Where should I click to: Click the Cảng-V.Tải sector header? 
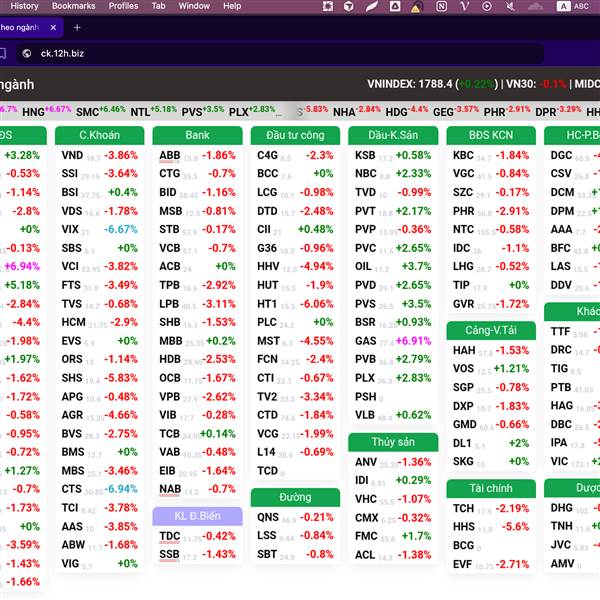(491, 330)
